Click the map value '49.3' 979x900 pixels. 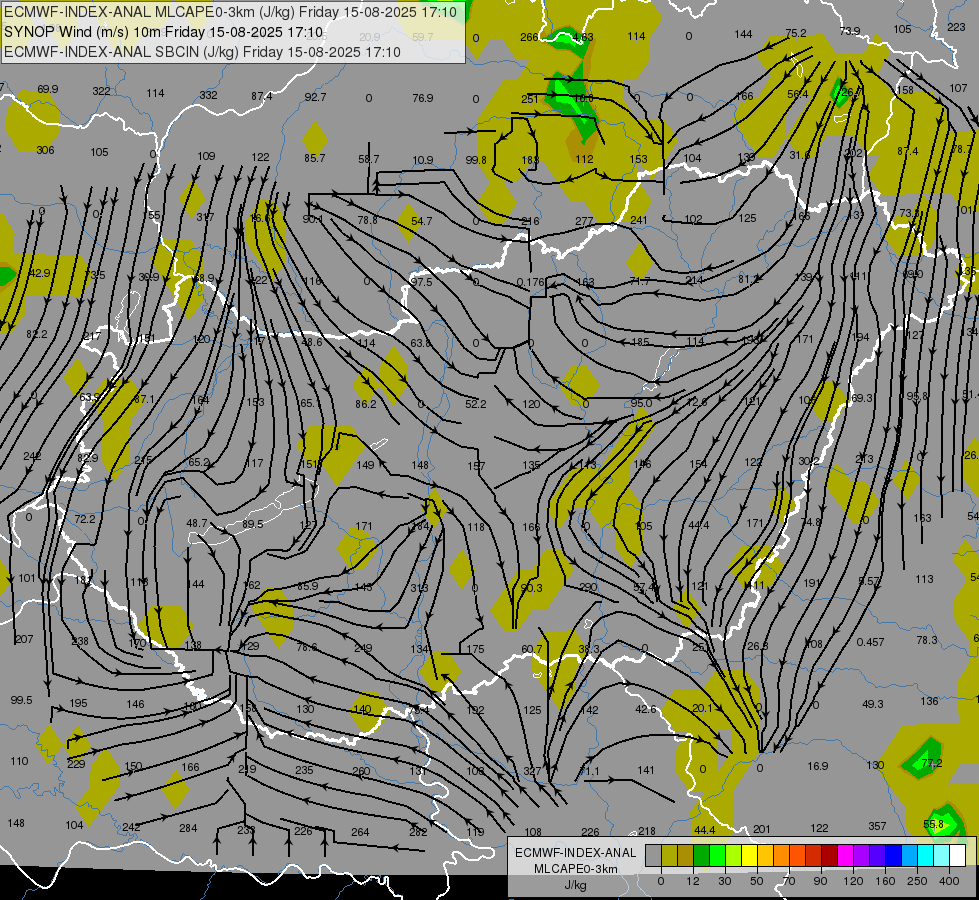(873, 704)
